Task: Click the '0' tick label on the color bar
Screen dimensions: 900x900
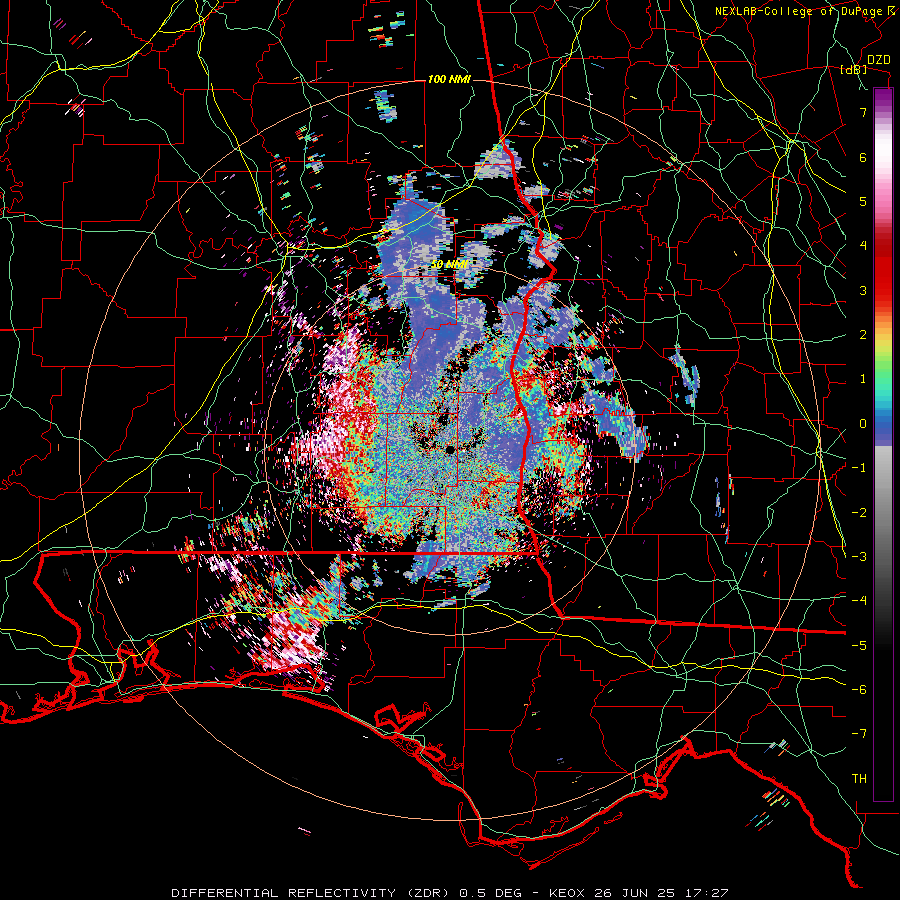Action: point(863,424)
